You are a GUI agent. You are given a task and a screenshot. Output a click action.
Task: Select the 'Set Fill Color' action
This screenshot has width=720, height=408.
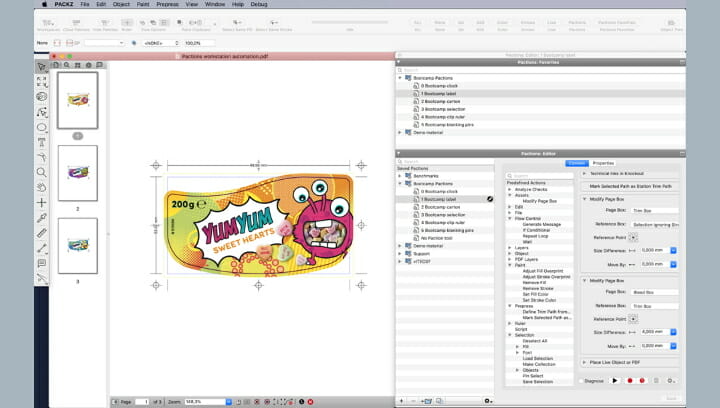(535, 294)
